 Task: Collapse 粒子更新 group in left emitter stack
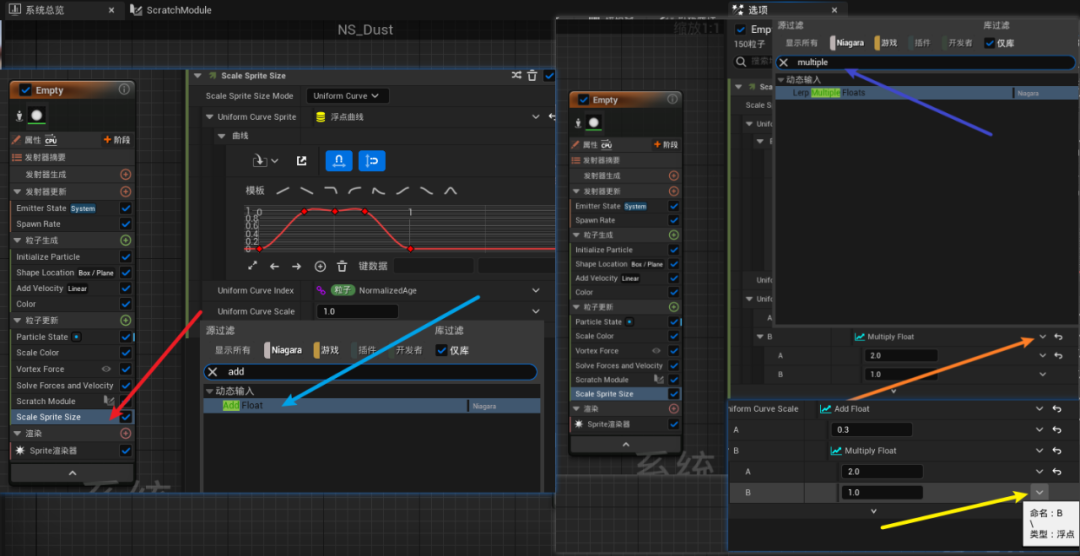(17, 320)
